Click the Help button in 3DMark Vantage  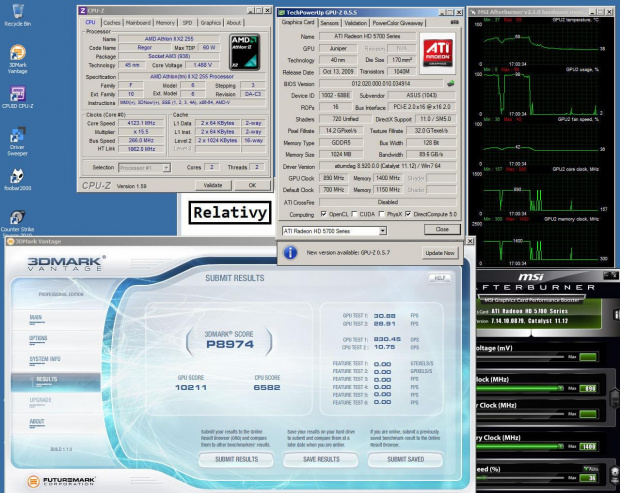pyautogui.click(x=440, y=278)
